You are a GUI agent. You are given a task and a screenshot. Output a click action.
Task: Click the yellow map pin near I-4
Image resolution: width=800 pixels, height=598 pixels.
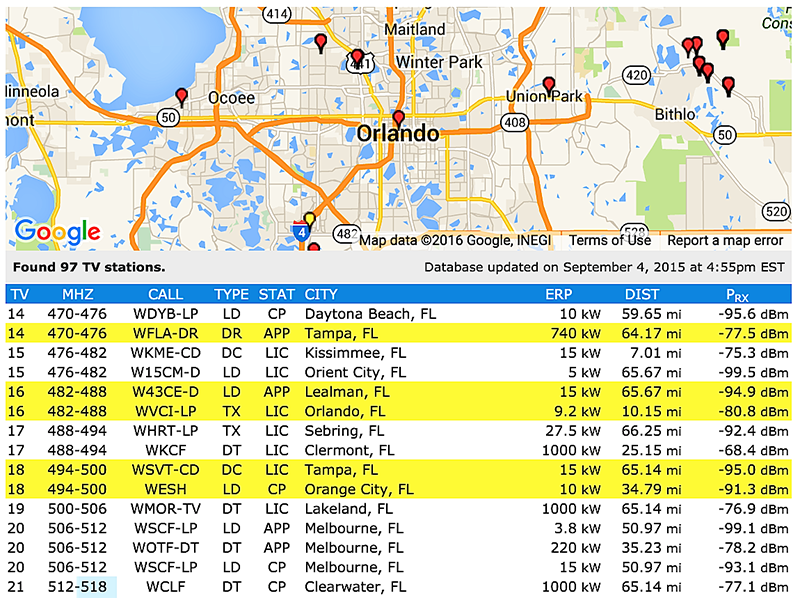309,221
